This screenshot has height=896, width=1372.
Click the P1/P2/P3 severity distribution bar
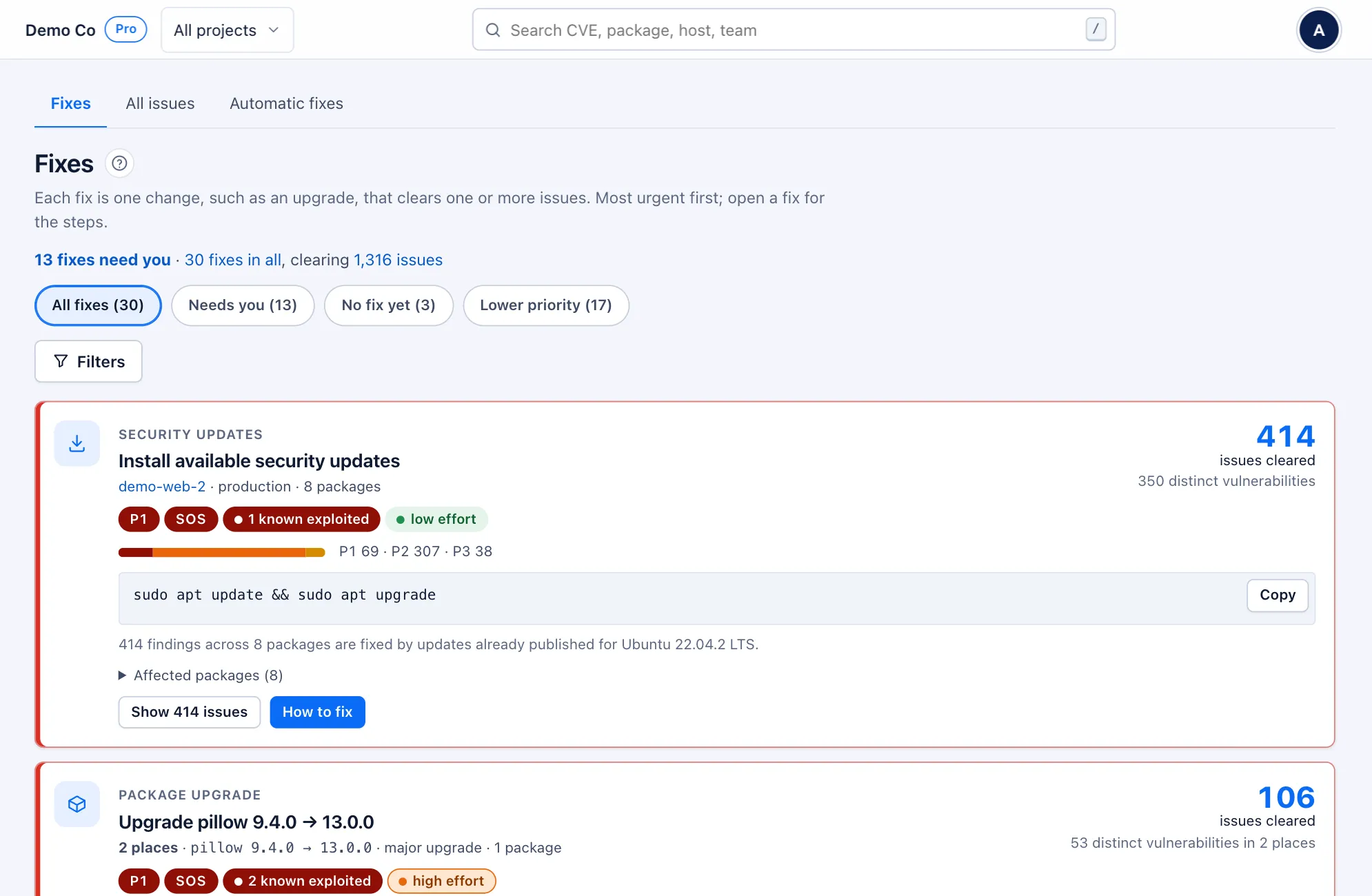pyautogui.click(x=222, y=552)
